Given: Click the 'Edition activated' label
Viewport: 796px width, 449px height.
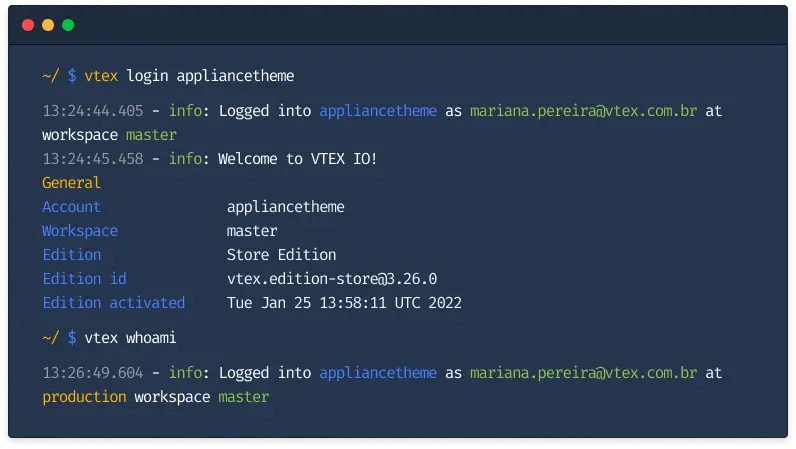Looking at the screenshot, I should [x=114, y=303].
